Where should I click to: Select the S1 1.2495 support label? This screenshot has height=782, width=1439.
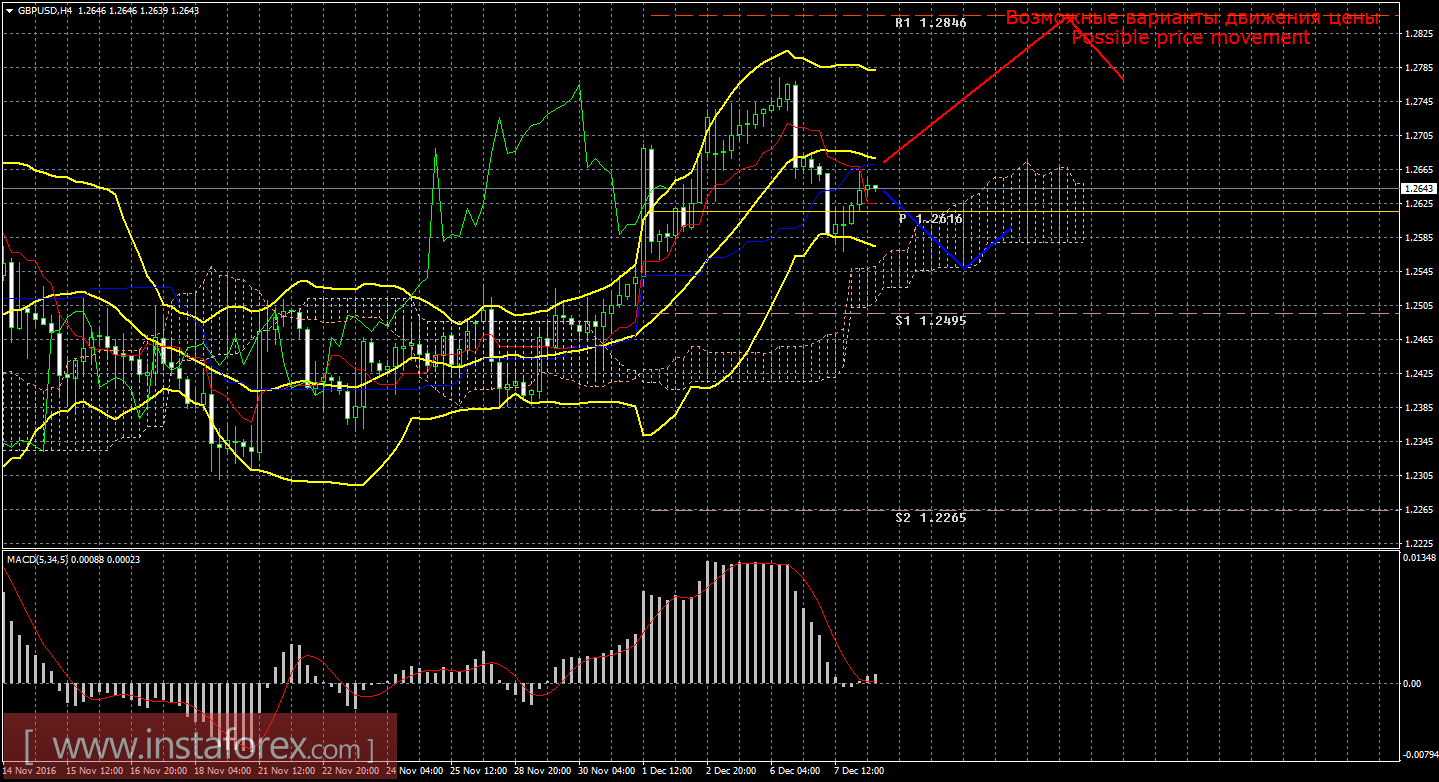(x=930, y=320)
